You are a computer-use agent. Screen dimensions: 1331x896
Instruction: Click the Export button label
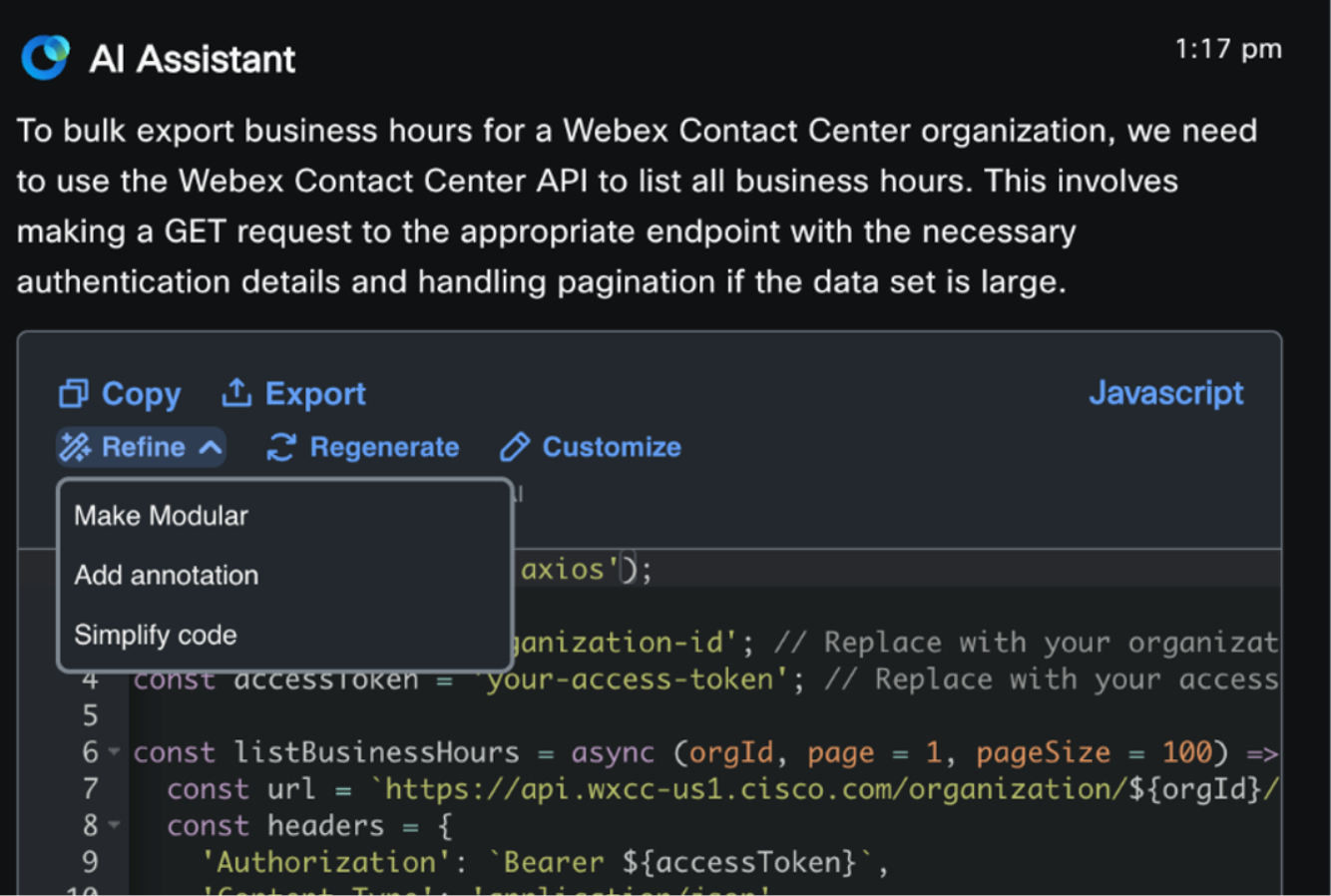315,395
